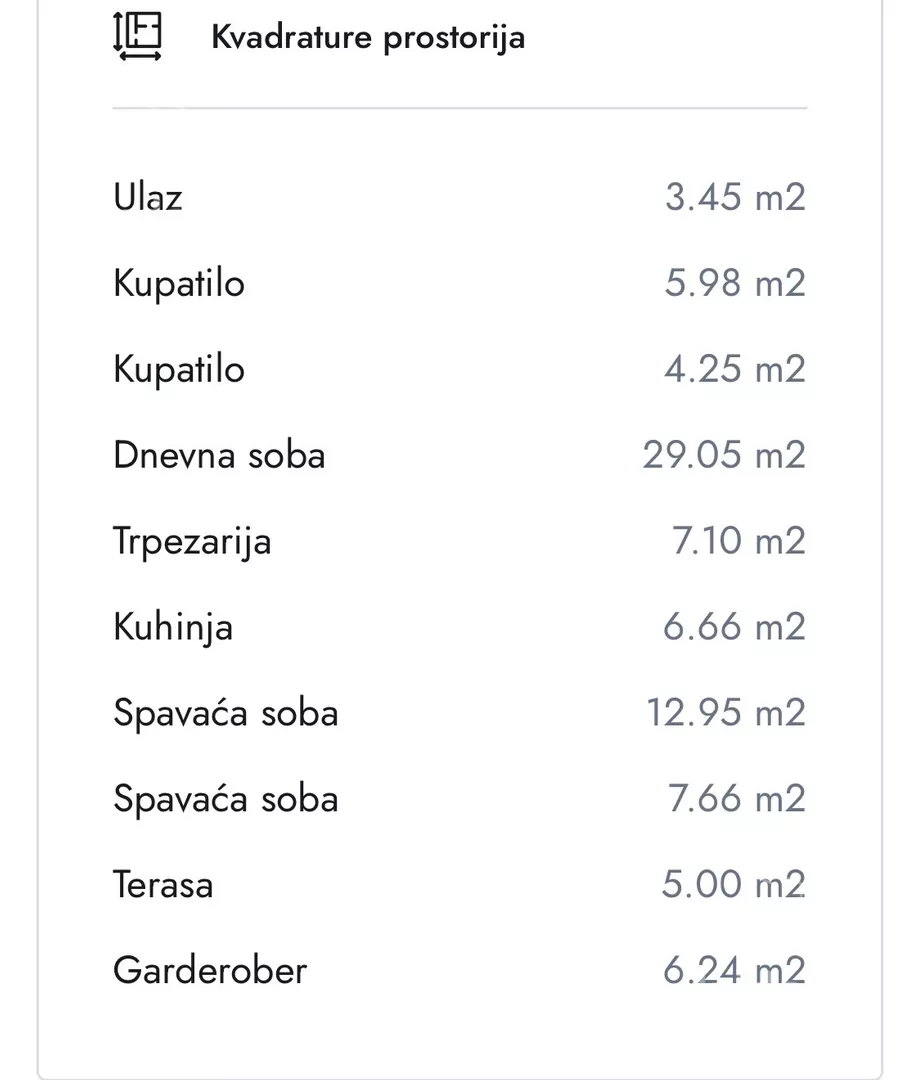
Task: Click the 7.66 m2 bedroom value
Action: (x=737, y=799)
